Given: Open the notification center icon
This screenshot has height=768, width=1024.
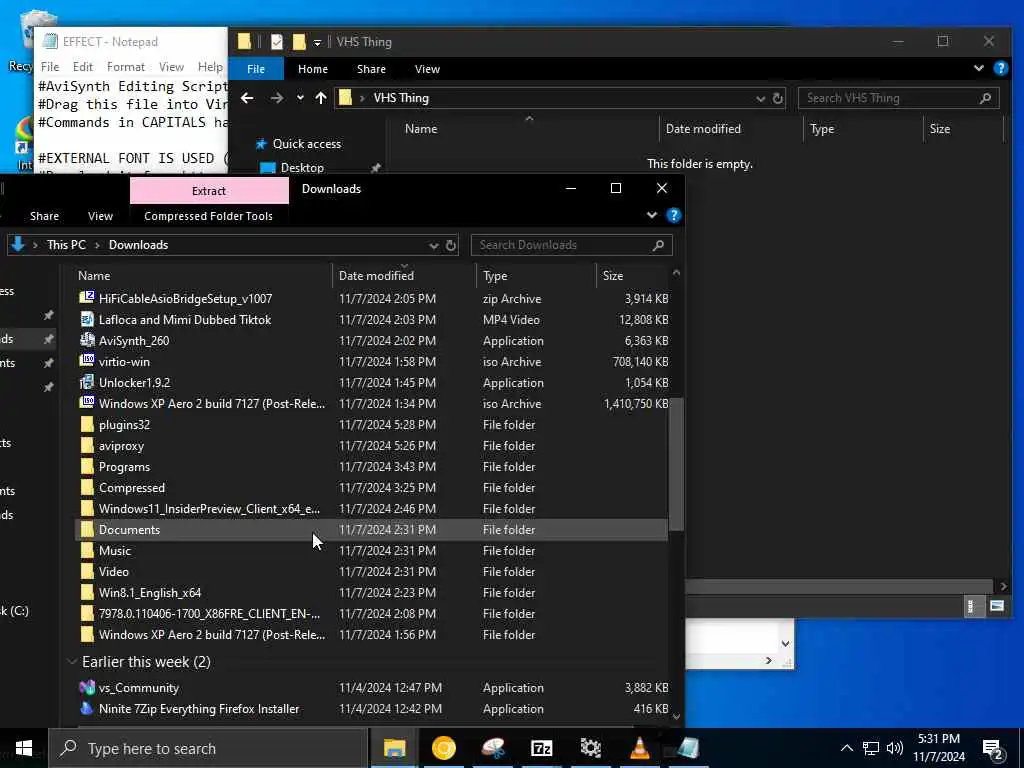Looking at the screenshot, I should coord(993,749).
